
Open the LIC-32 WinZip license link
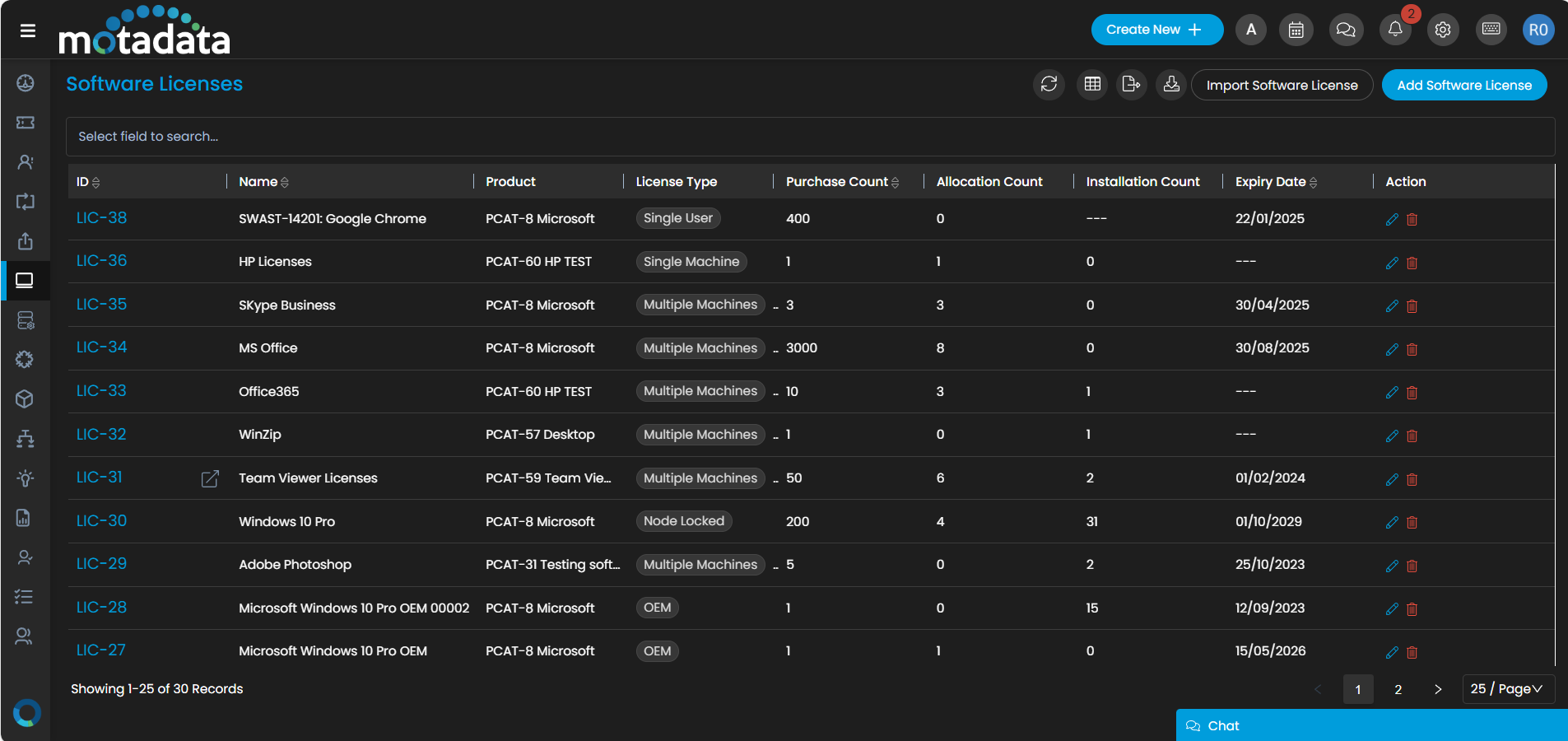(x=101, y=435)
